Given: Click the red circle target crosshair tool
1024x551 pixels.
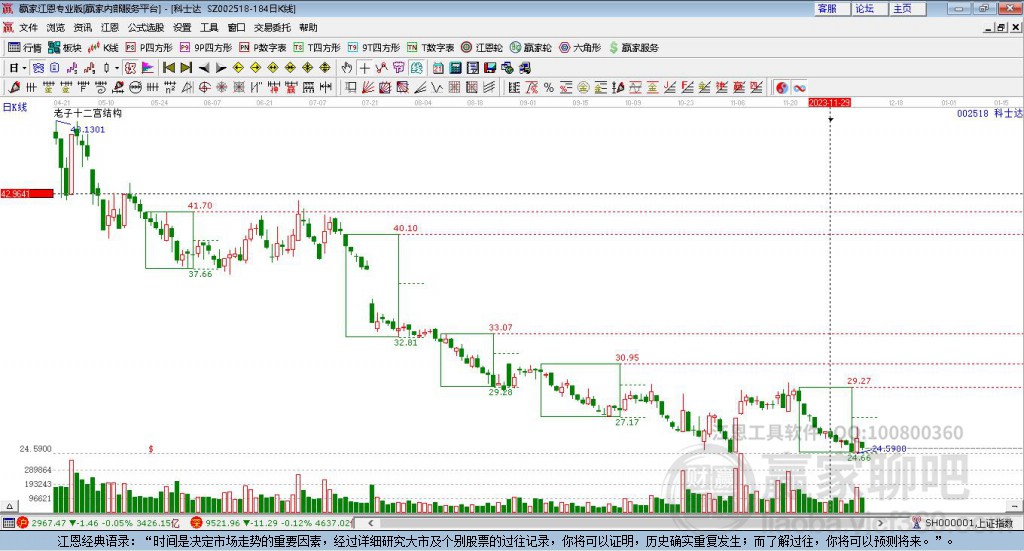Looking at the screenshot, I should tap(204, 87).
